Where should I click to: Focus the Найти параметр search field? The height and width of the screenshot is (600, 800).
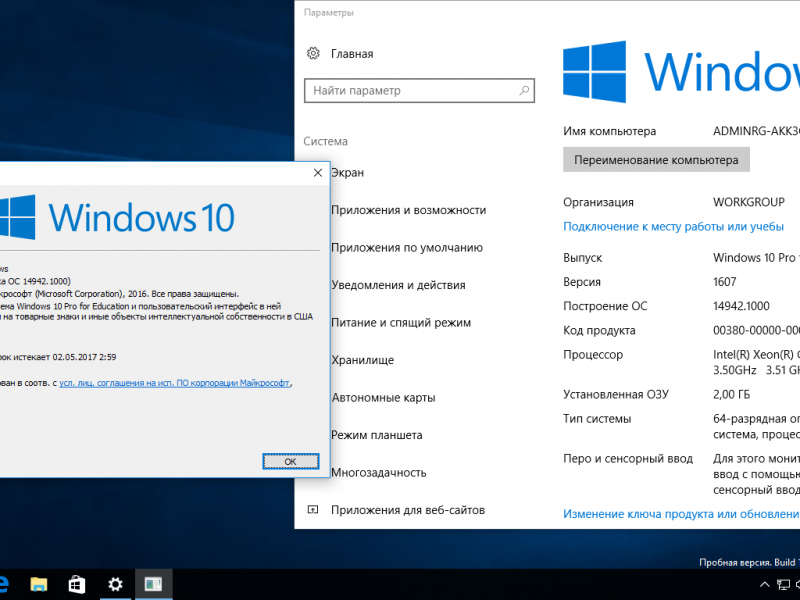[x=419, y=91]
